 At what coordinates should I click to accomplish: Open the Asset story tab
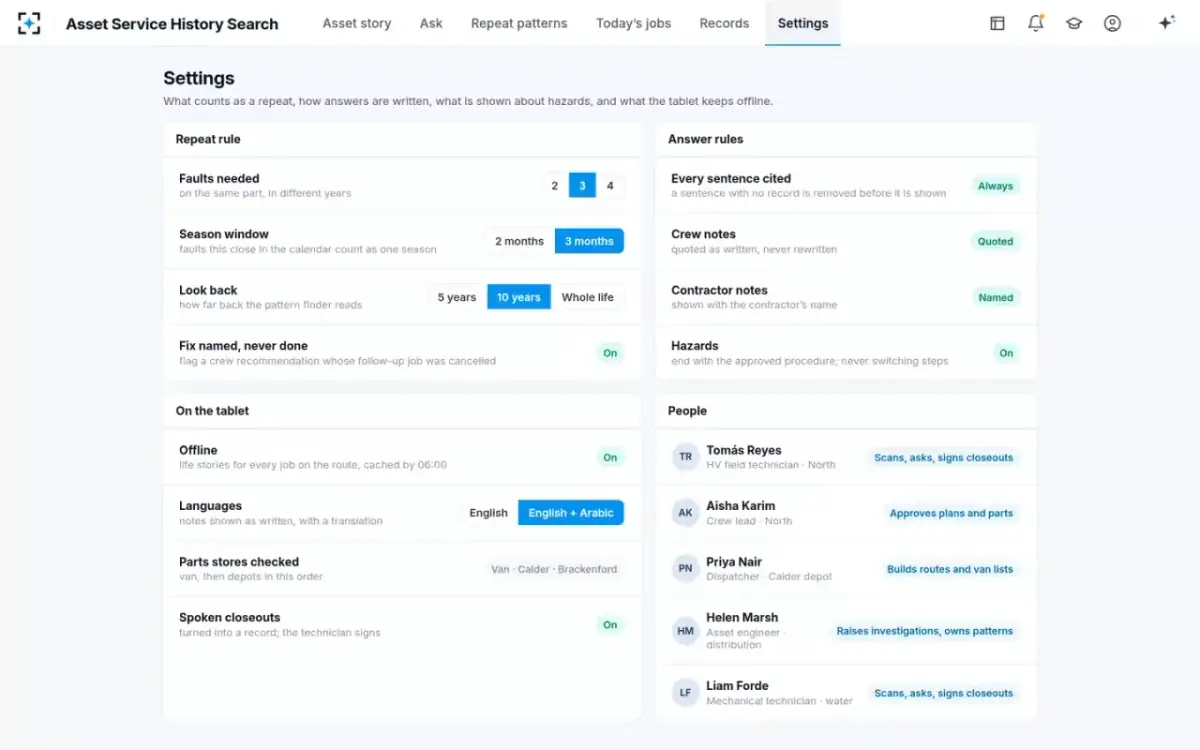click(x=357, y=23)
